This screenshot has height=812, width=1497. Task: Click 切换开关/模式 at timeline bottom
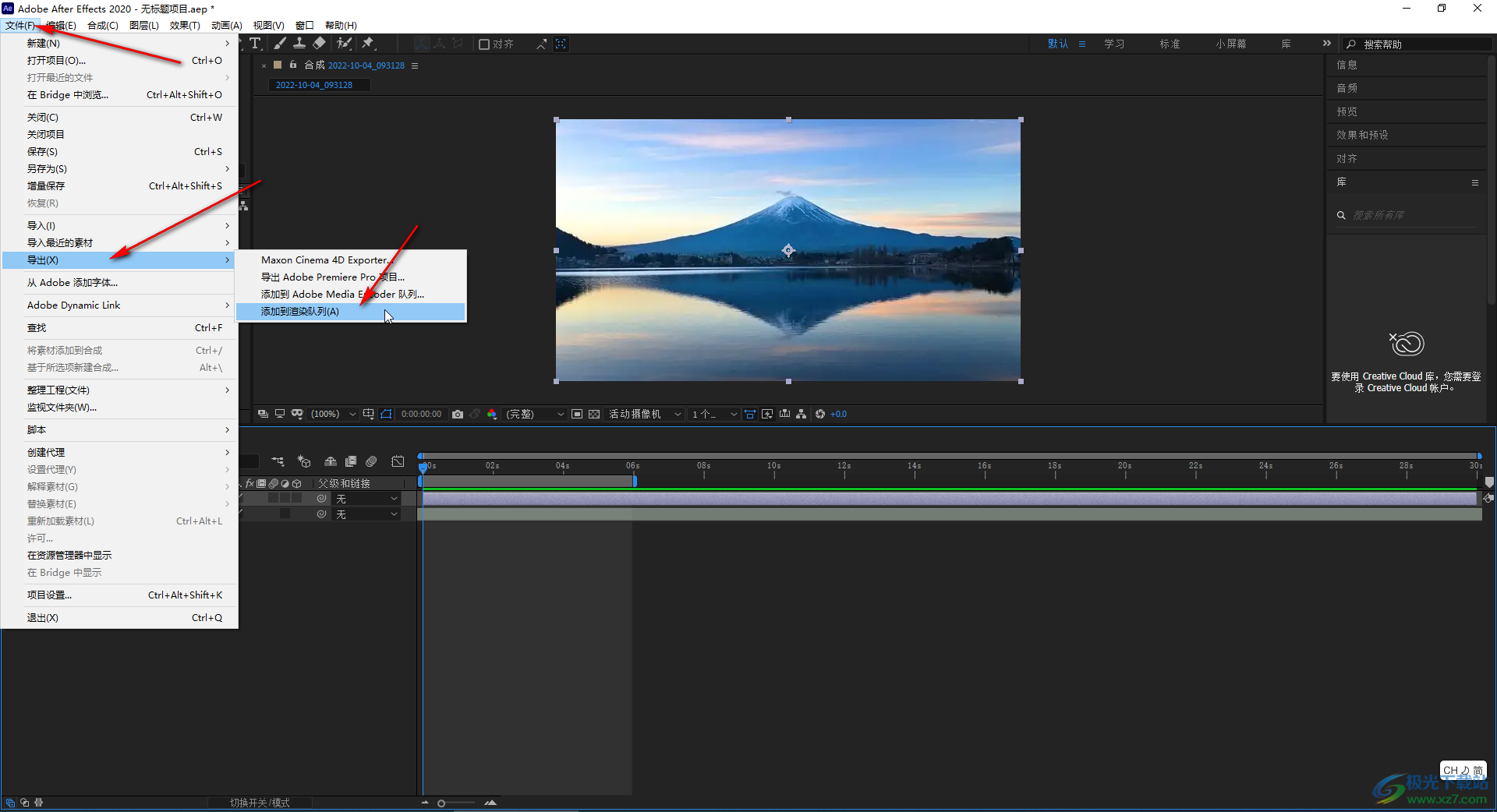pyautogui.click(x=260, y=803)
